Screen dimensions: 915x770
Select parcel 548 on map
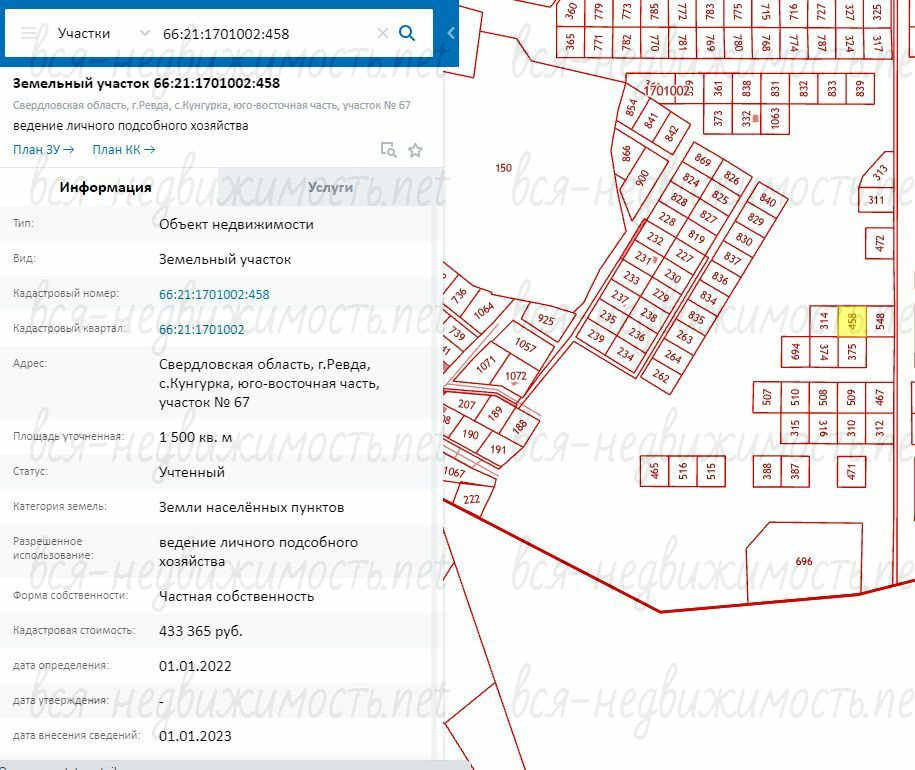point(880,321)
